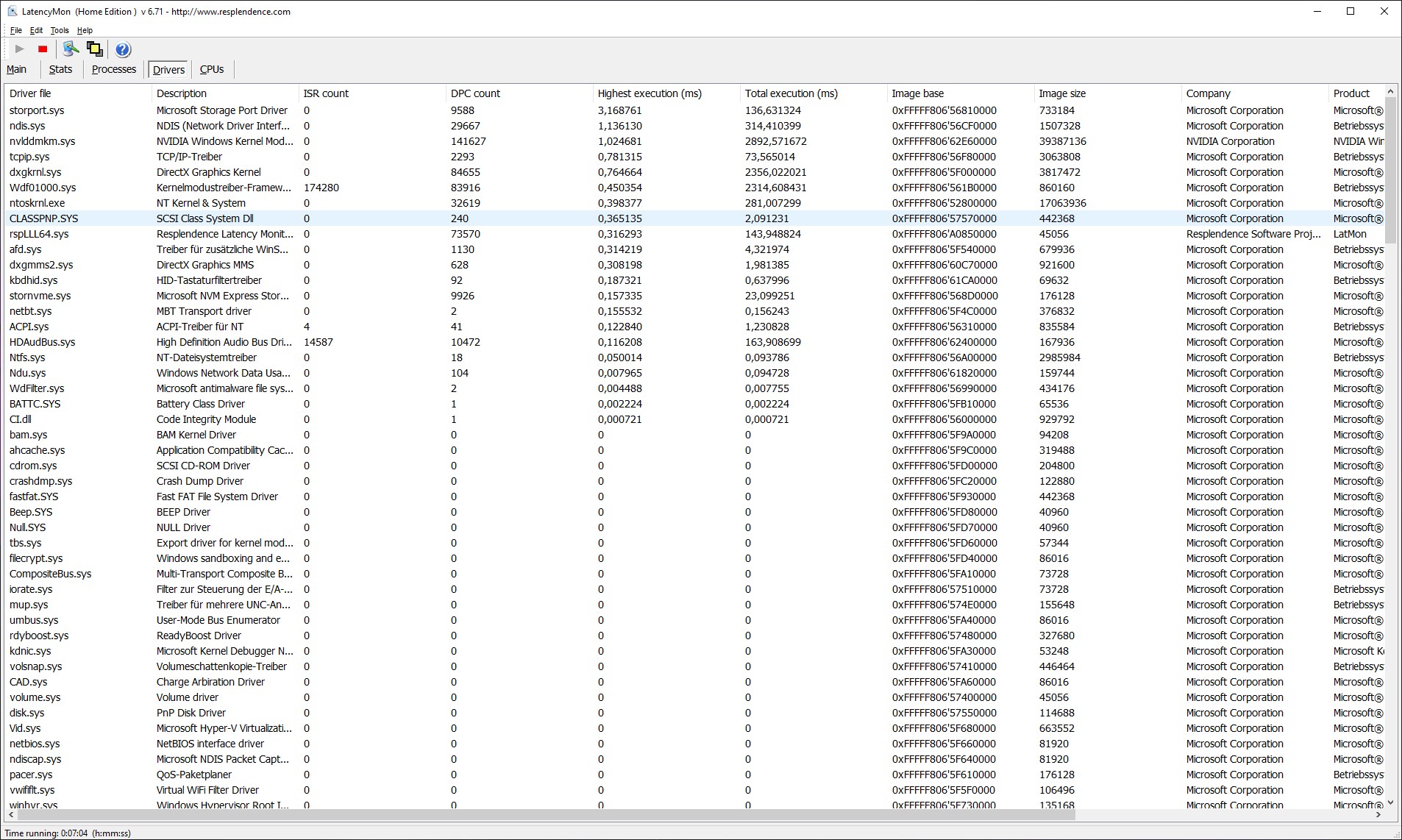This screenshot has width=1402, height=840.
Task: Switch to the Processes tab
Action: tap(114, 69)
